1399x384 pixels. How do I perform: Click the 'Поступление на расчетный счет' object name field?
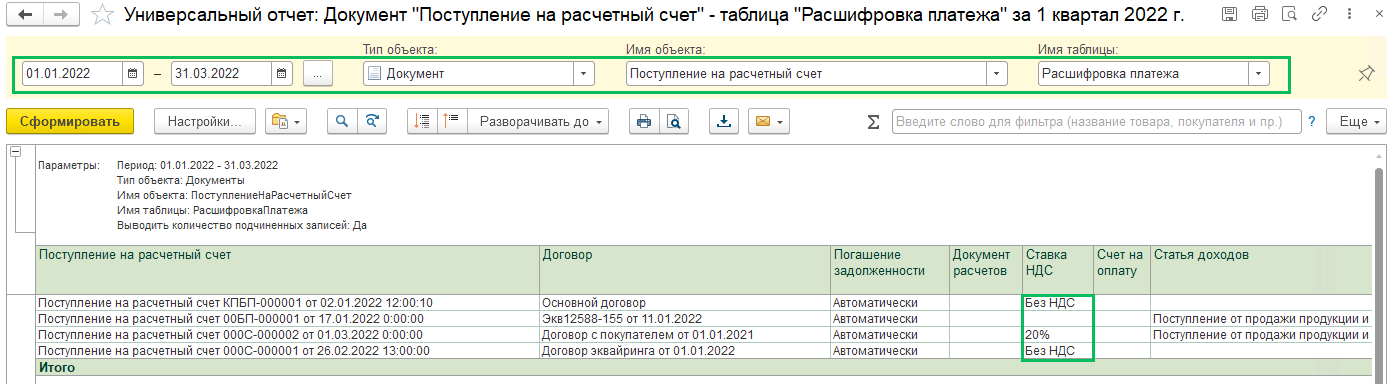click(x=806, y=73)
